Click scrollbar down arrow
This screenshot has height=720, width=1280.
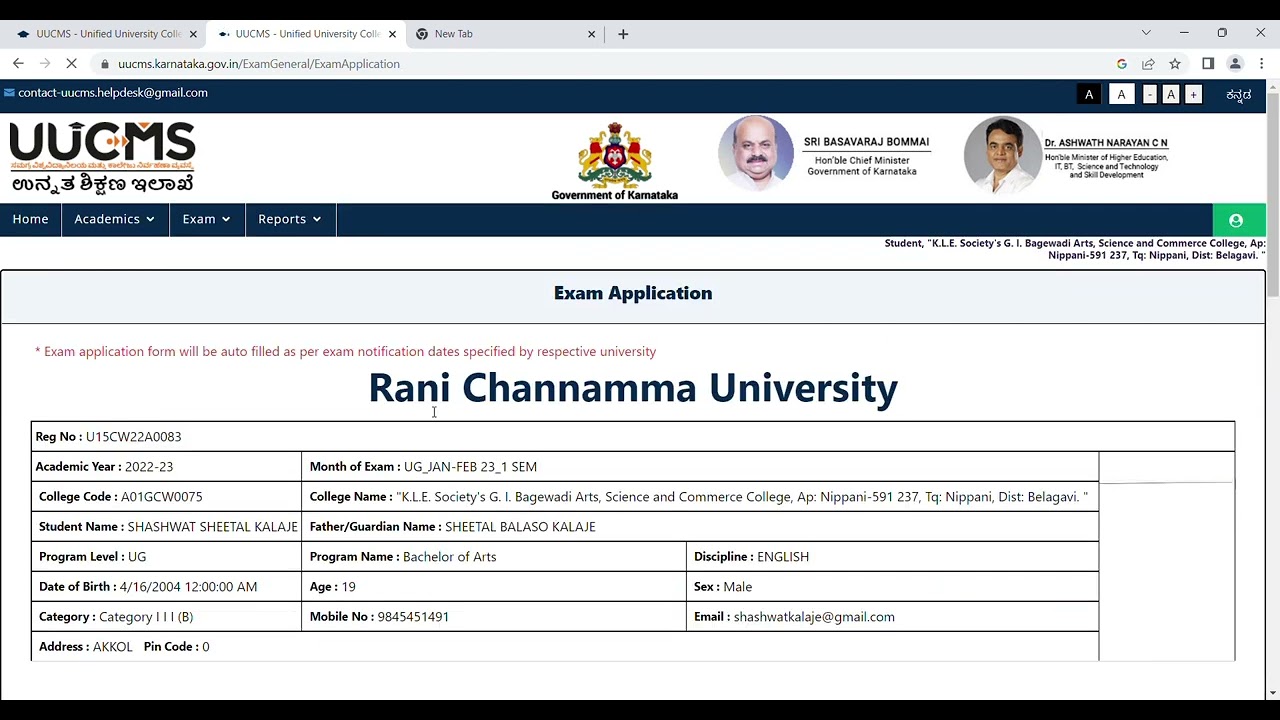pos(1272,692)
